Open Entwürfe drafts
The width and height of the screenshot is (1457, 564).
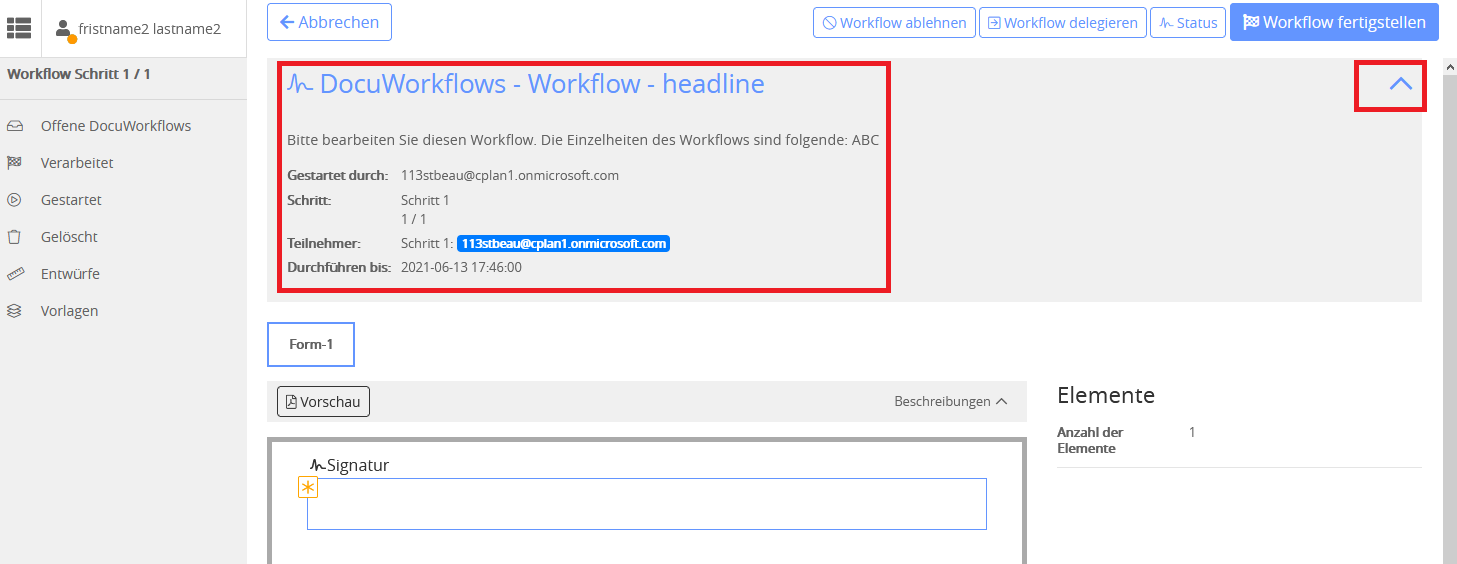pyautogui.click(x=70, y=274)
